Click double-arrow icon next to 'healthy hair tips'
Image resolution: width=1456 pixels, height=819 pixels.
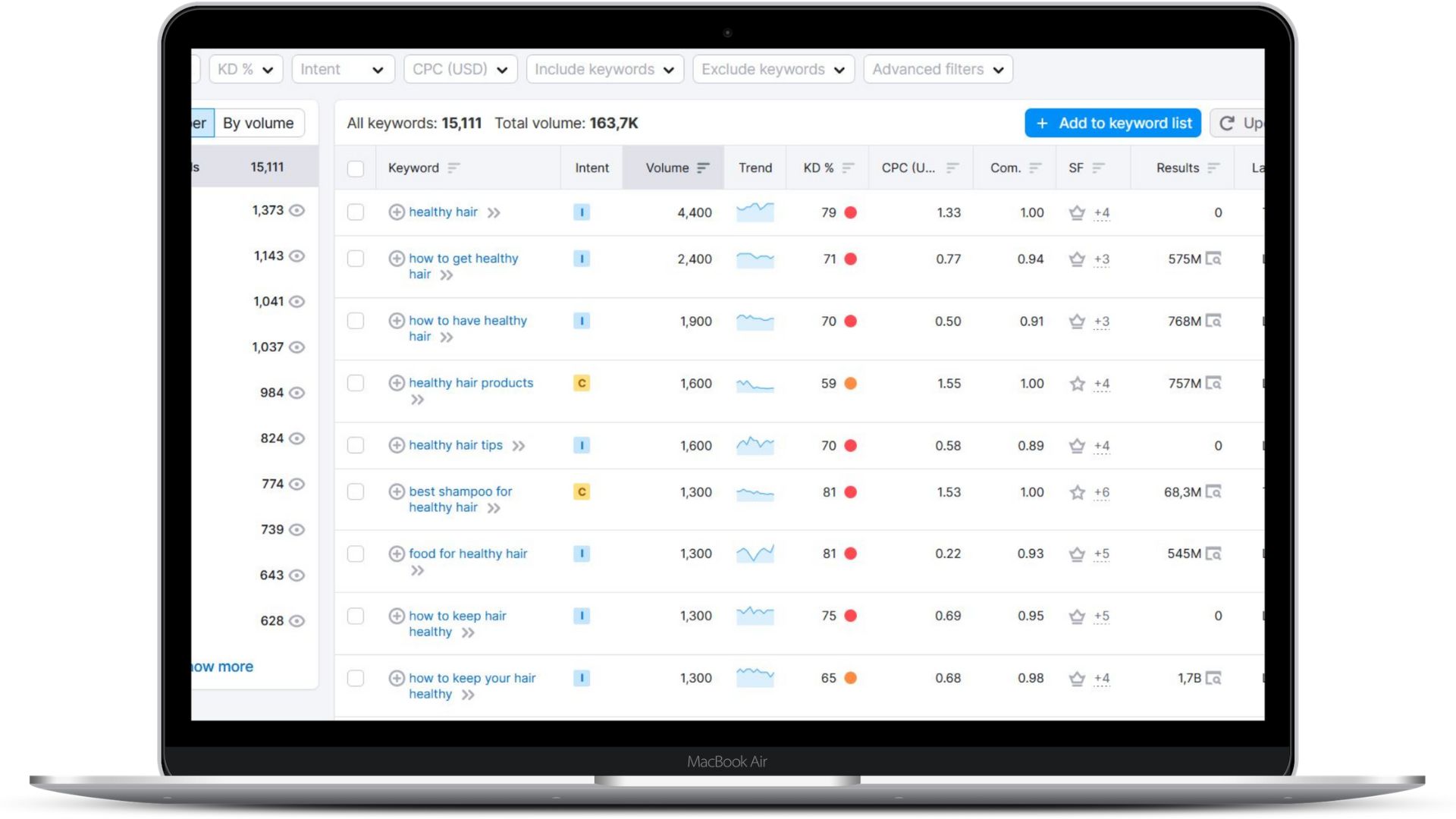point(518,446)
